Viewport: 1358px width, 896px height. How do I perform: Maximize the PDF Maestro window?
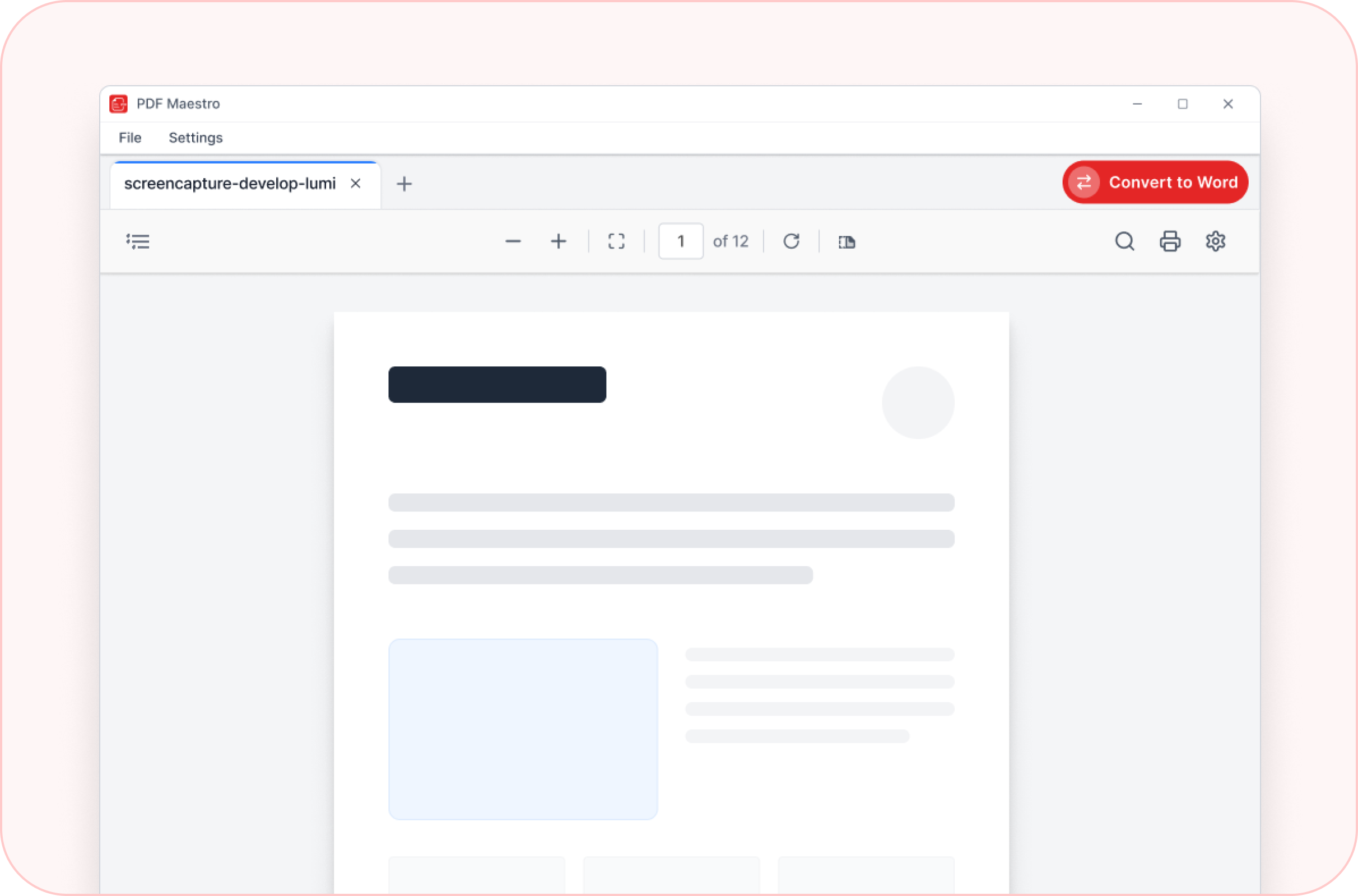point(1183,104)
